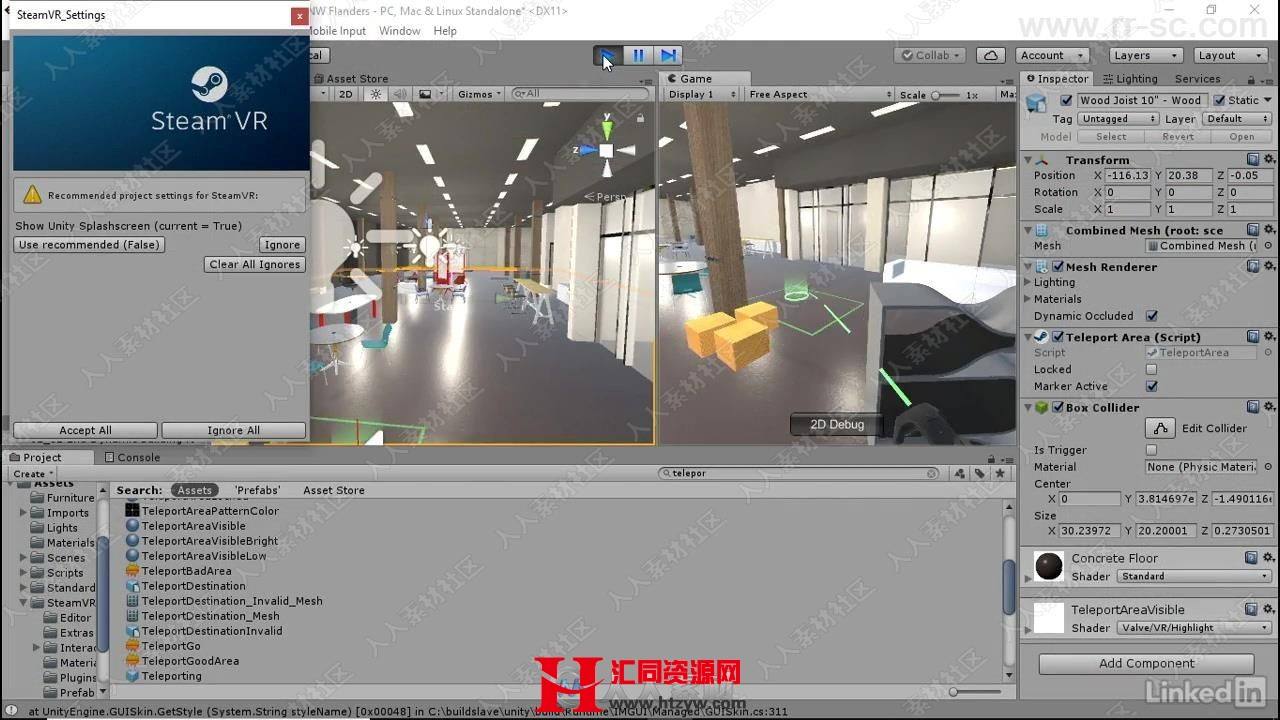The image size is (1280, 720).
Task: Click search by type filter icon
Action: 959,474
